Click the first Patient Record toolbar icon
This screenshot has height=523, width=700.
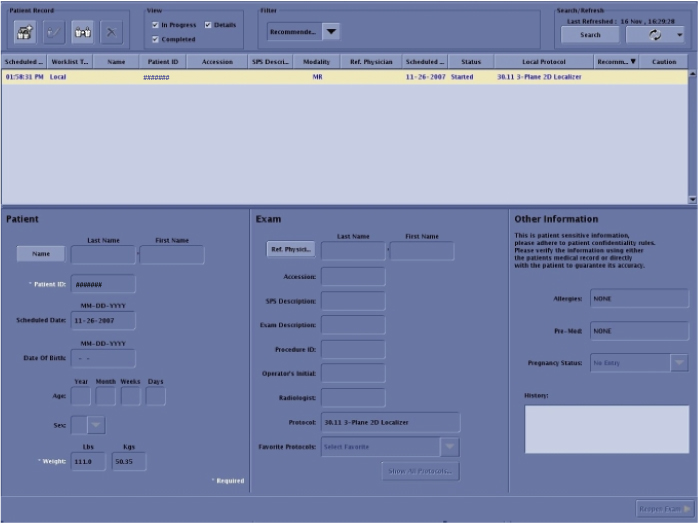pyautogui.click(x=26, y=34)
